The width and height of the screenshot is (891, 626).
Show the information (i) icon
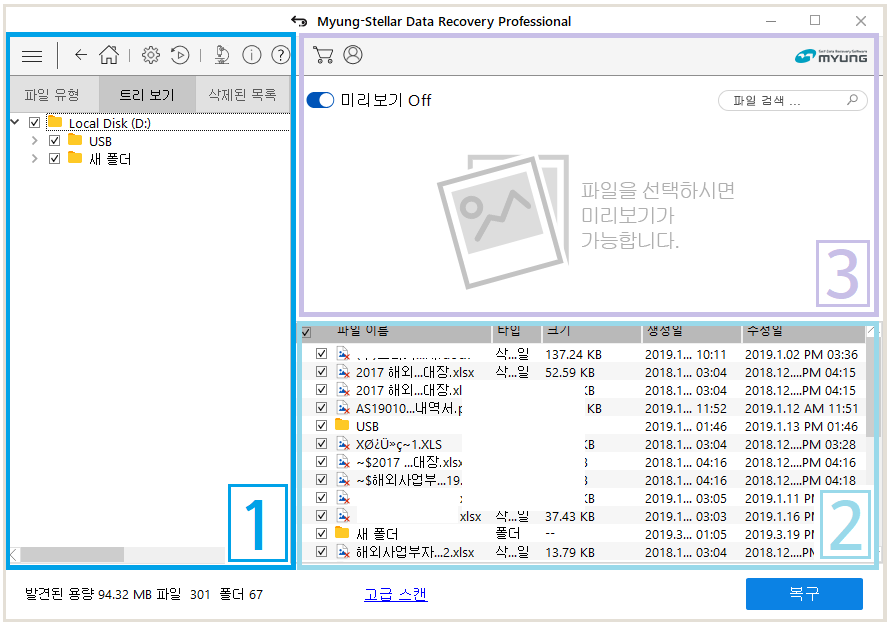point(251,55)
